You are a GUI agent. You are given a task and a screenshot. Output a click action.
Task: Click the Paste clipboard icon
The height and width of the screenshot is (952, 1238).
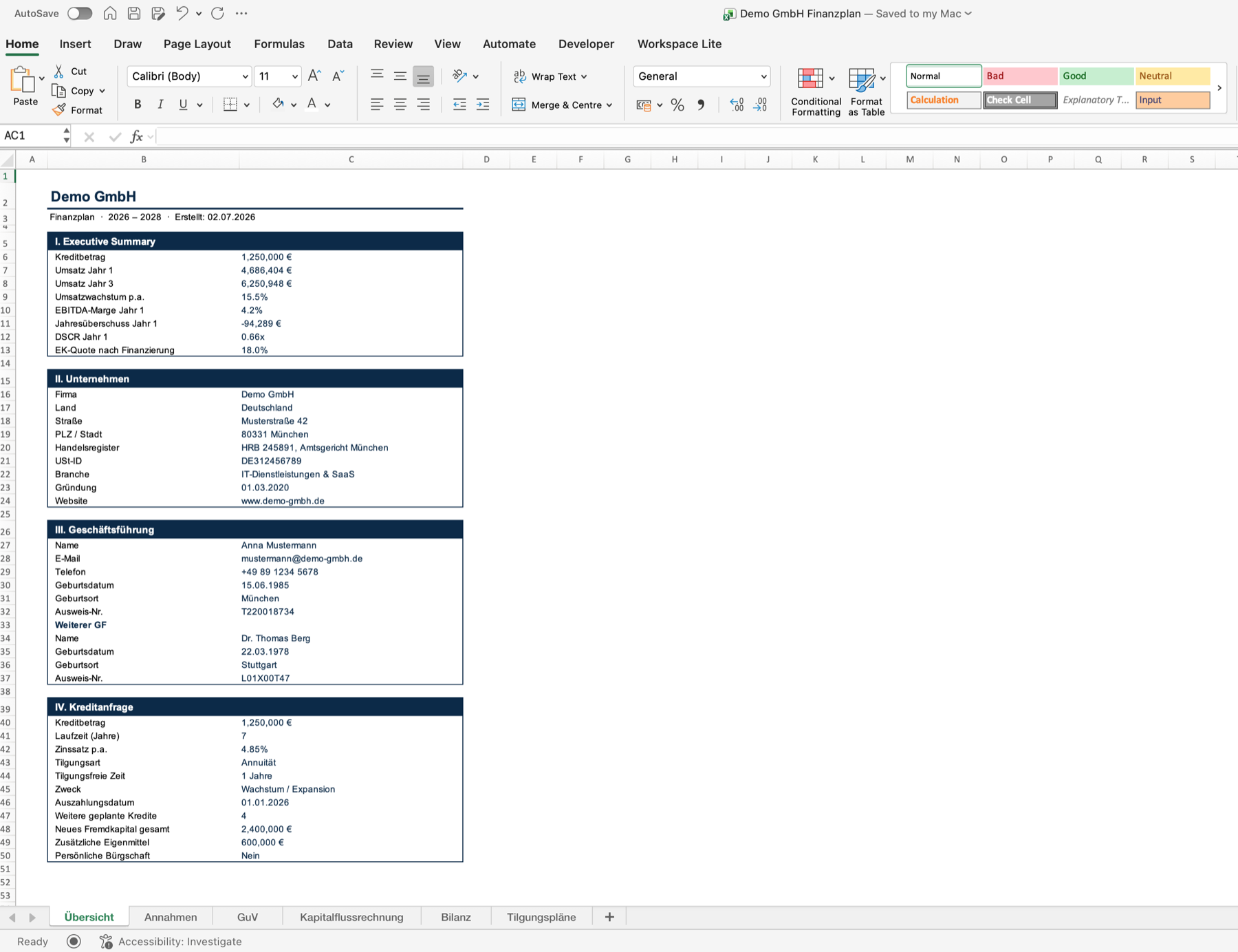pyautogui.click(x=23, y=80)
